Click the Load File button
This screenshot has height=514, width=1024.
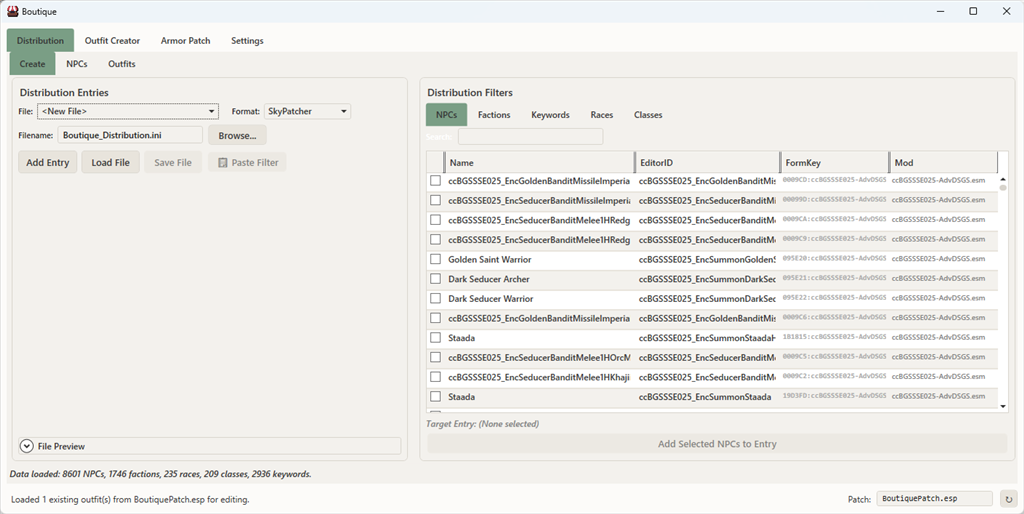click(x=110, y=162)
